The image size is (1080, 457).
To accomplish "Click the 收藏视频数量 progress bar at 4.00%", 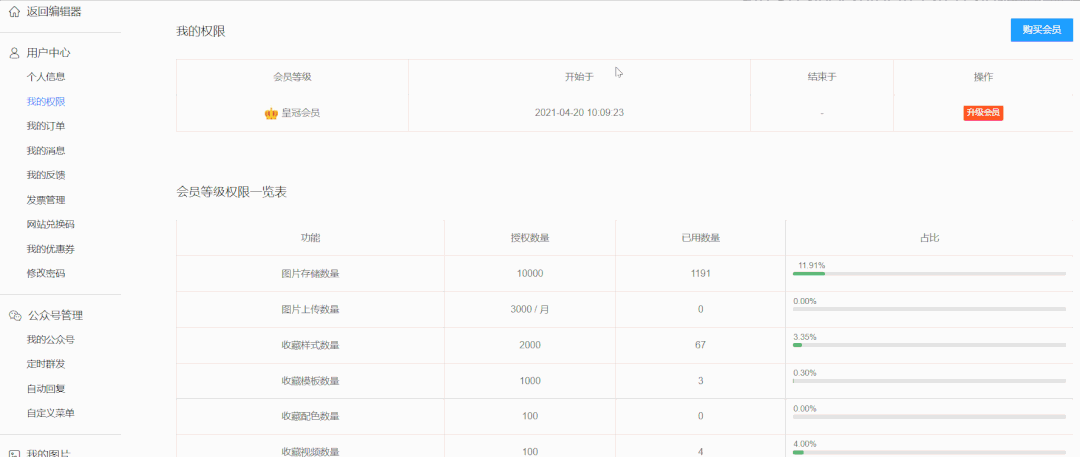I will click(929, 453).
